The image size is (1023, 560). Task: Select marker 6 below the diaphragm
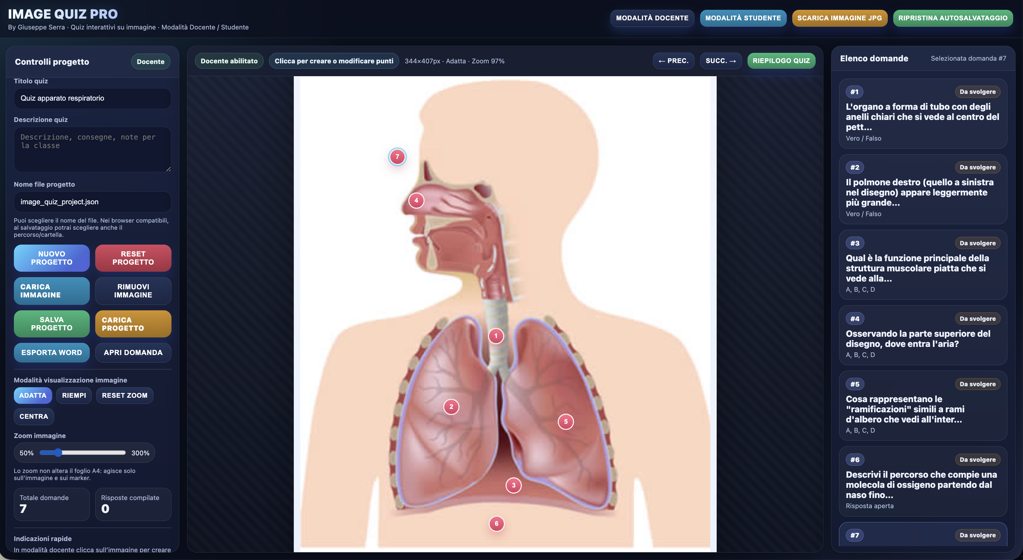(x=496, y=523)
